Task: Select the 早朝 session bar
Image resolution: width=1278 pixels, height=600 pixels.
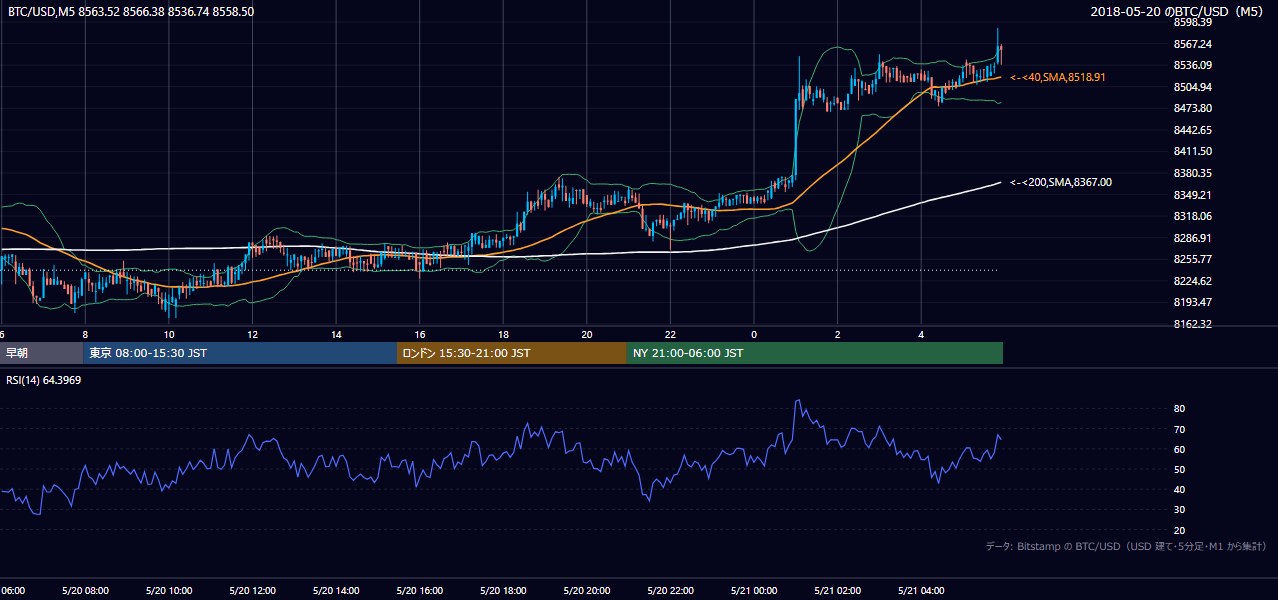Action: (x=42, y=353)
